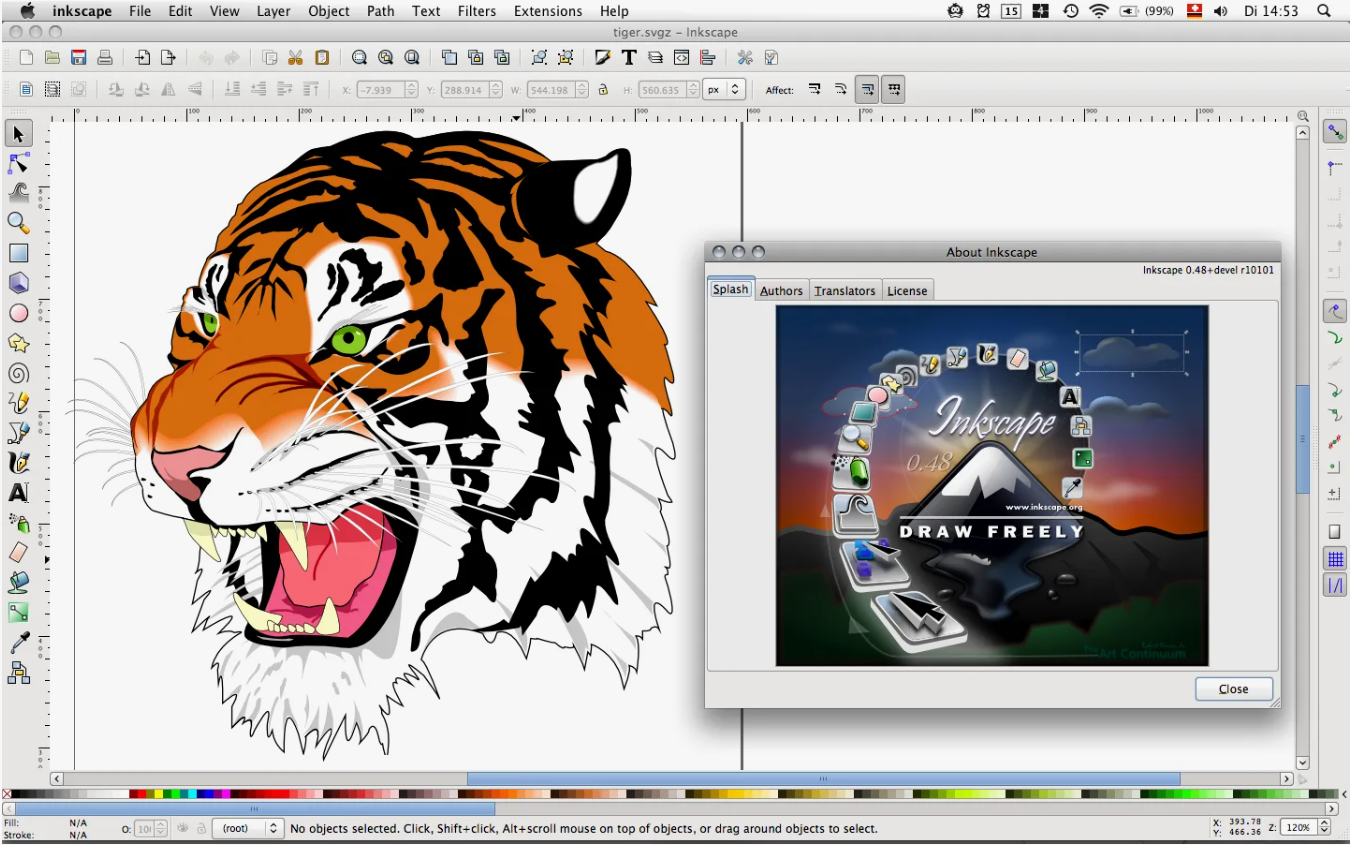Click the volume icon in menu bar

click(1220, 11)
